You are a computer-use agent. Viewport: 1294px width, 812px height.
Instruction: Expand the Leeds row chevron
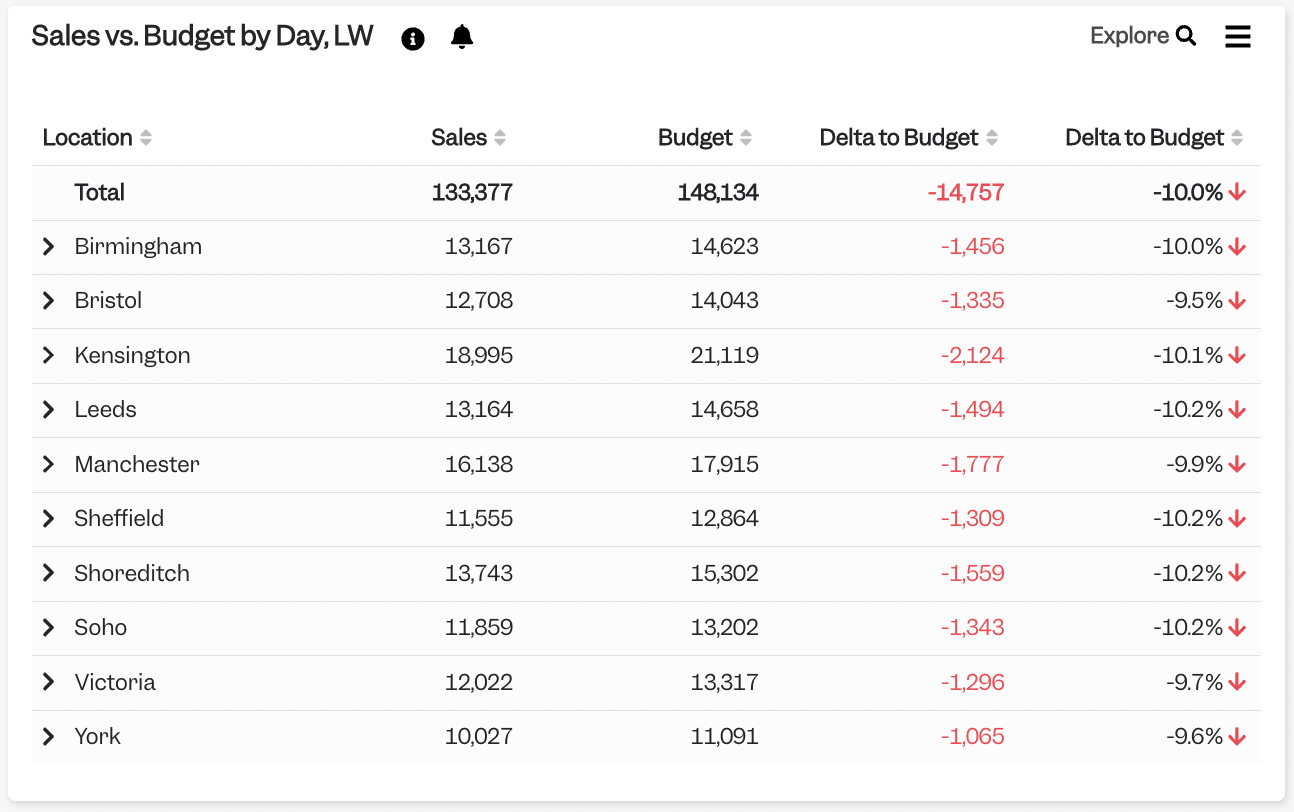coord(48,409)
